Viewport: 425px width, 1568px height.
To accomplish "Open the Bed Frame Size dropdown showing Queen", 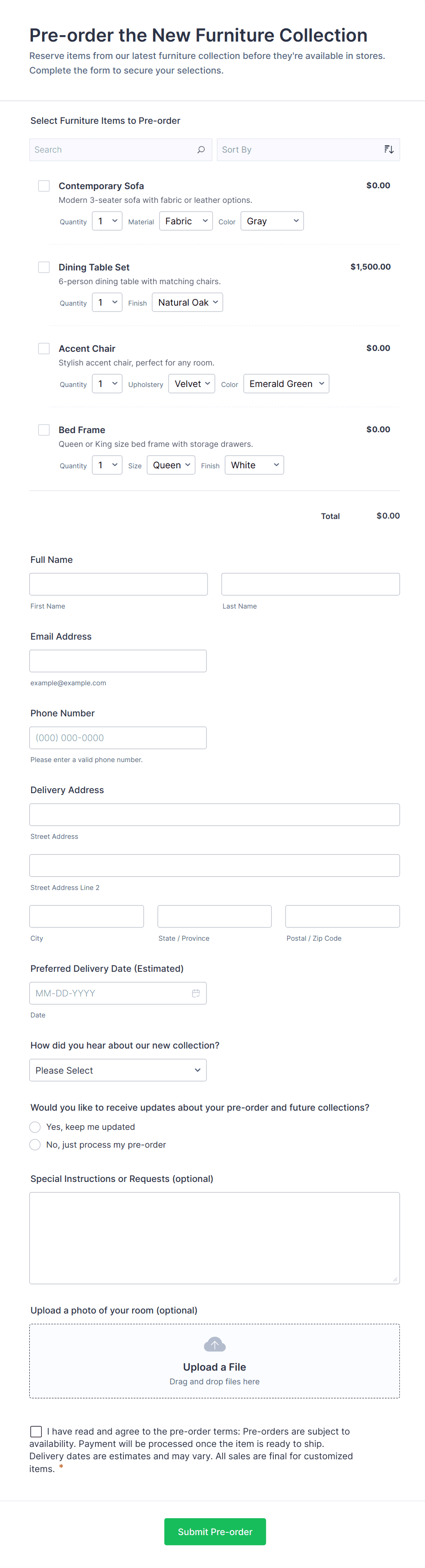I will (x=170, y=465).
